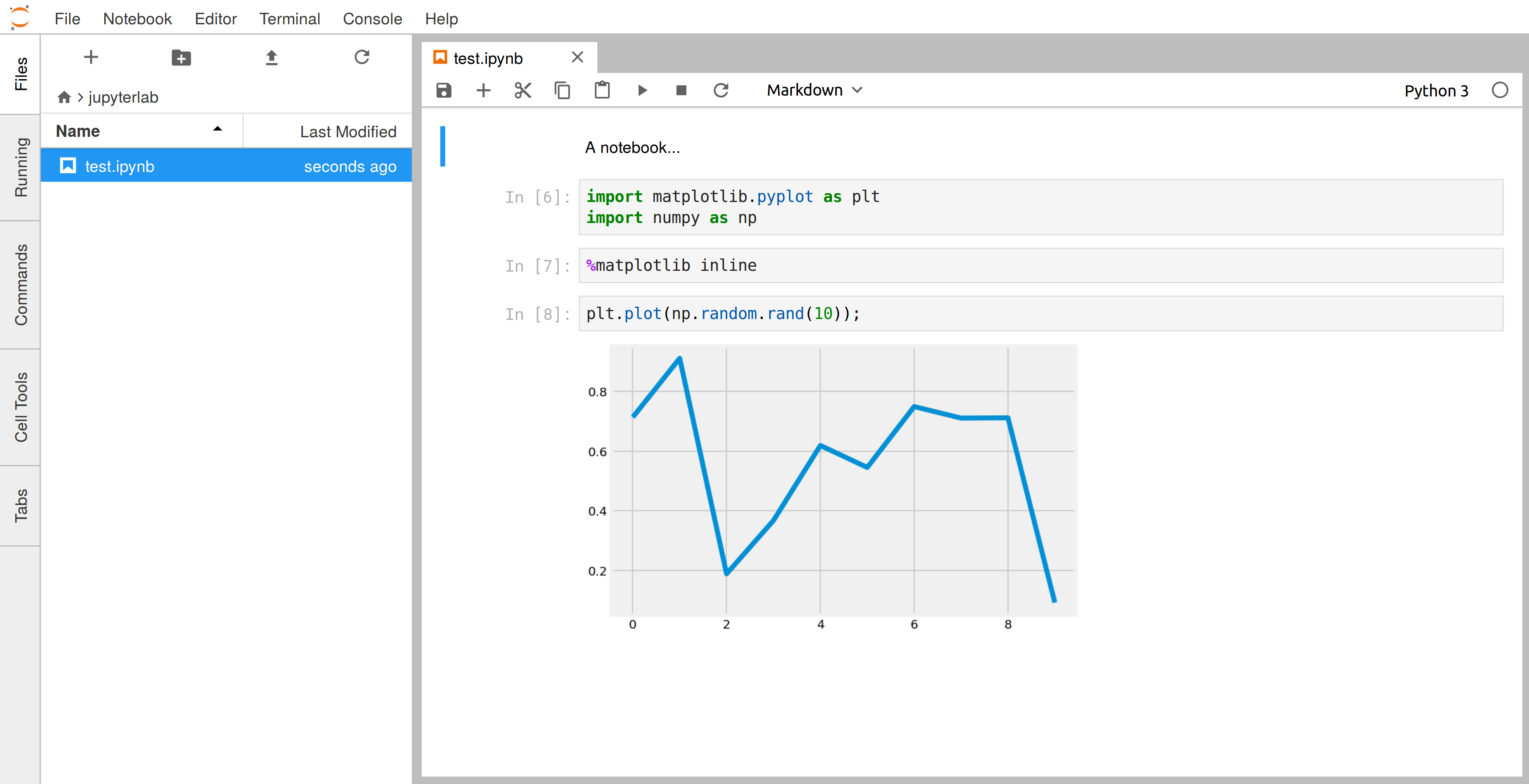Cut the selected cell with scissors icon

click(523, 90)
